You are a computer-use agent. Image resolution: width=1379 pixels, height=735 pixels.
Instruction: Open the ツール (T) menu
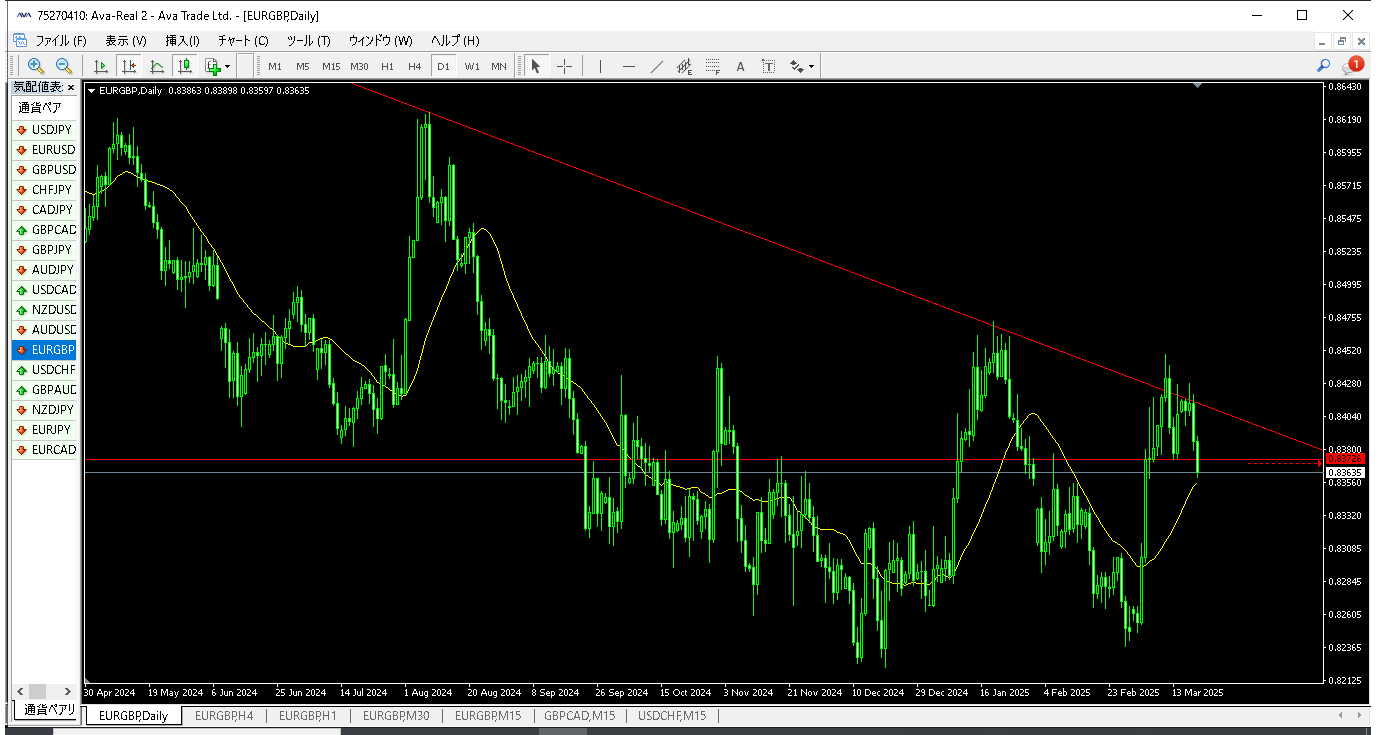[308, 41]
